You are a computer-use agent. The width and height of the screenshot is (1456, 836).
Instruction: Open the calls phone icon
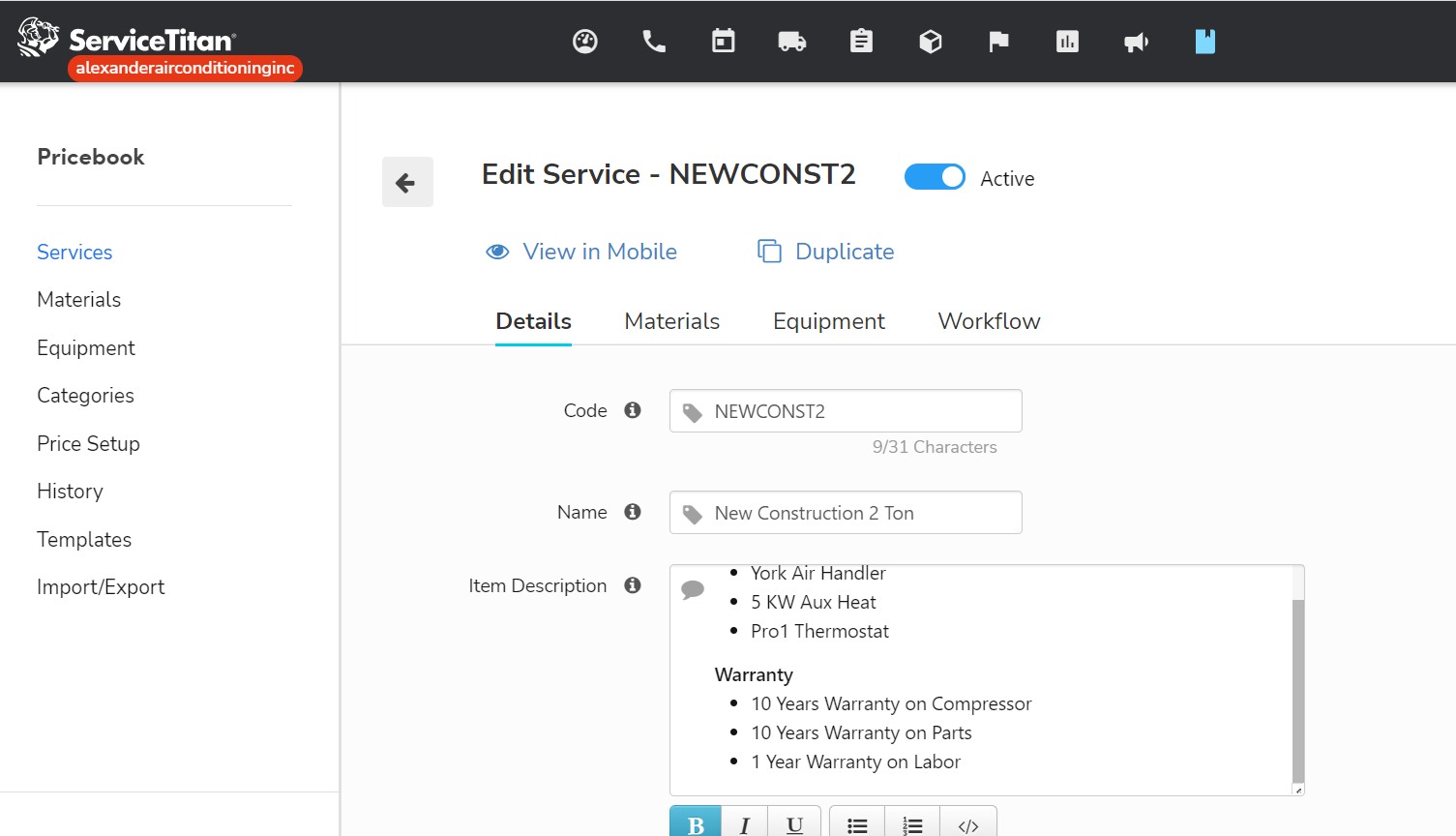click(654, 42)
